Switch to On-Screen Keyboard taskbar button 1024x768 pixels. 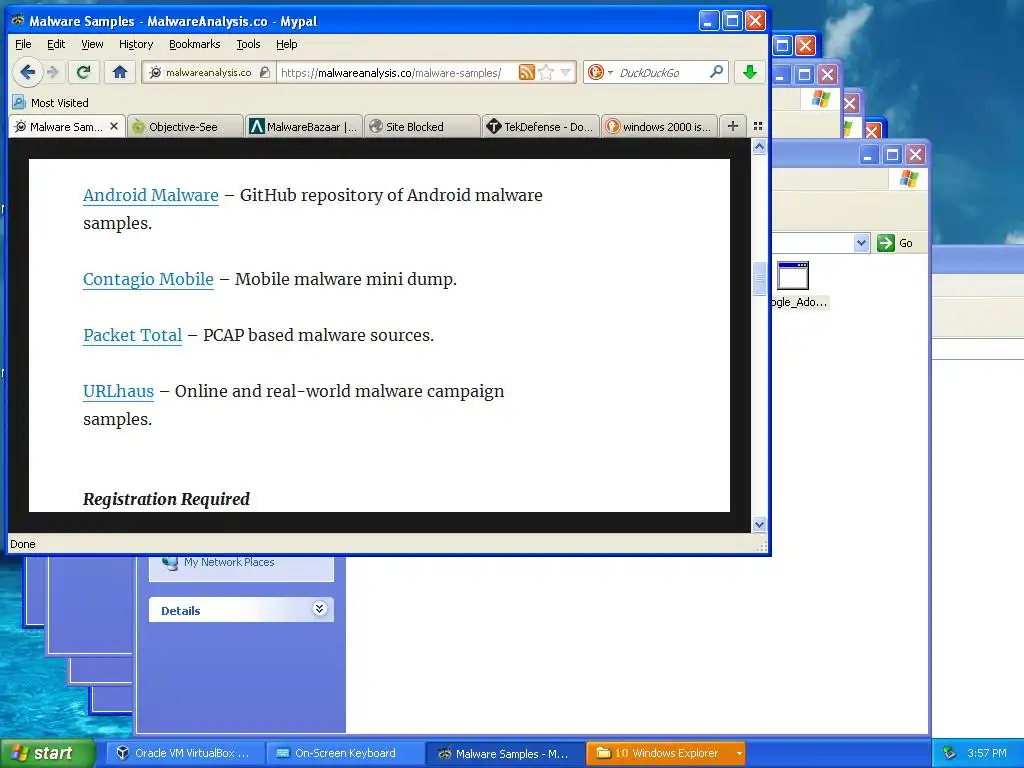click(345, 753)
